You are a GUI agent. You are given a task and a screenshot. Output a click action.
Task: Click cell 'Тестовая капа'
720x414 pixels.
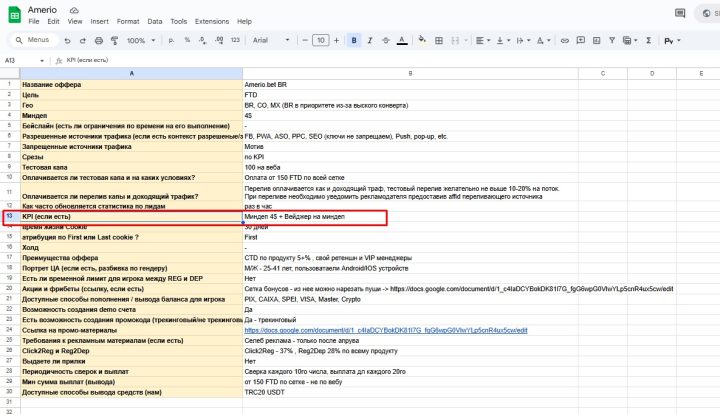[131, 167]
